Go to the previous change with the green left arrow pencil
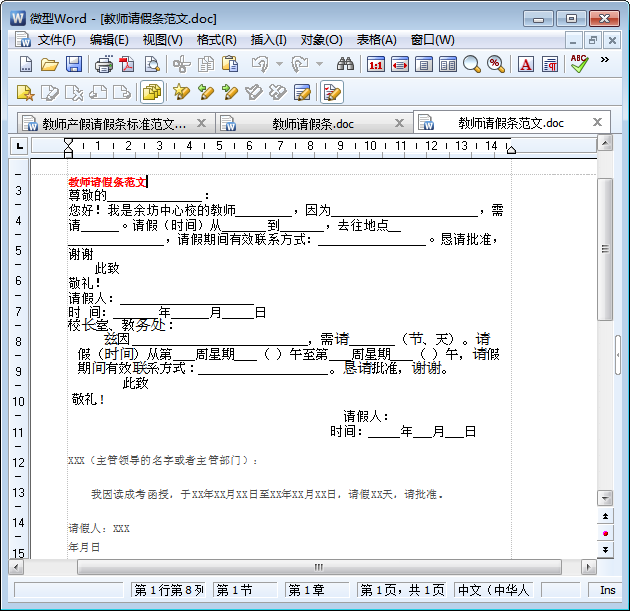The height and width of the screenshot is (611, 630). click(x=206, y=92)
